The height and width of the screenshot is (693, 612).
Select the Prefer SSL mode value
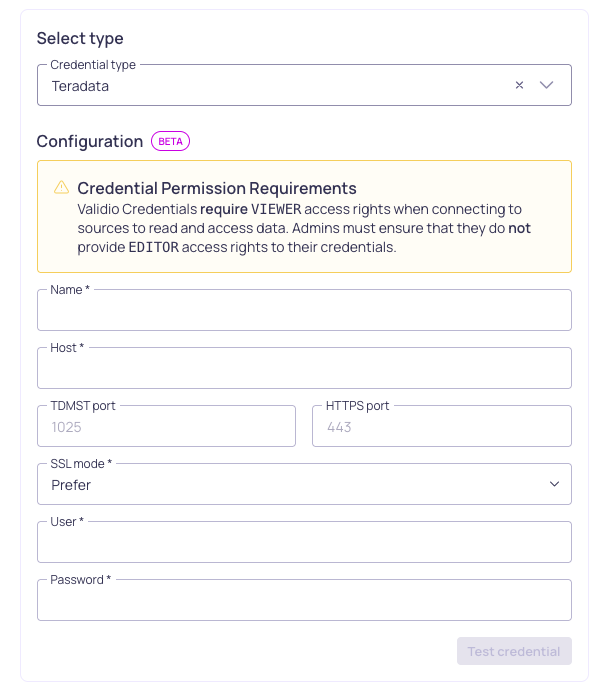click(x=71, y=485)
